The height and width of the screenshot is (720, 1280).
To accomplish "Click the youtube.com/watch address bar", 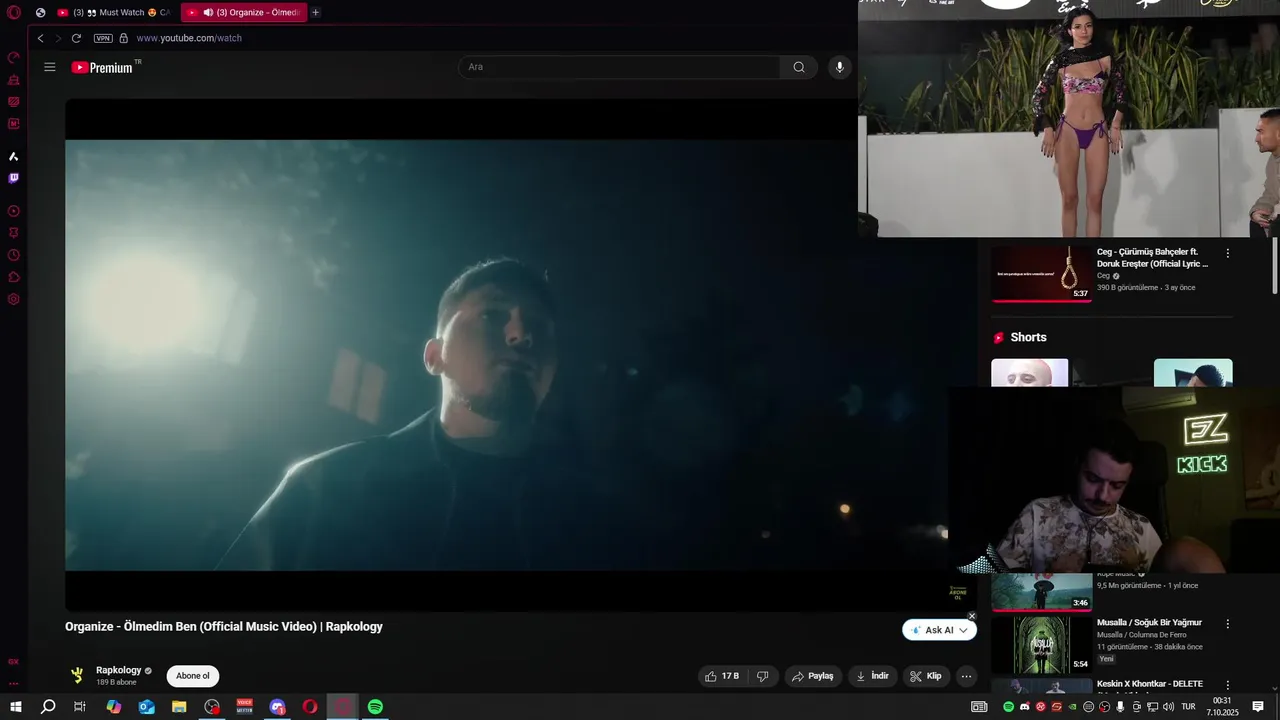I will click(189, 38).
